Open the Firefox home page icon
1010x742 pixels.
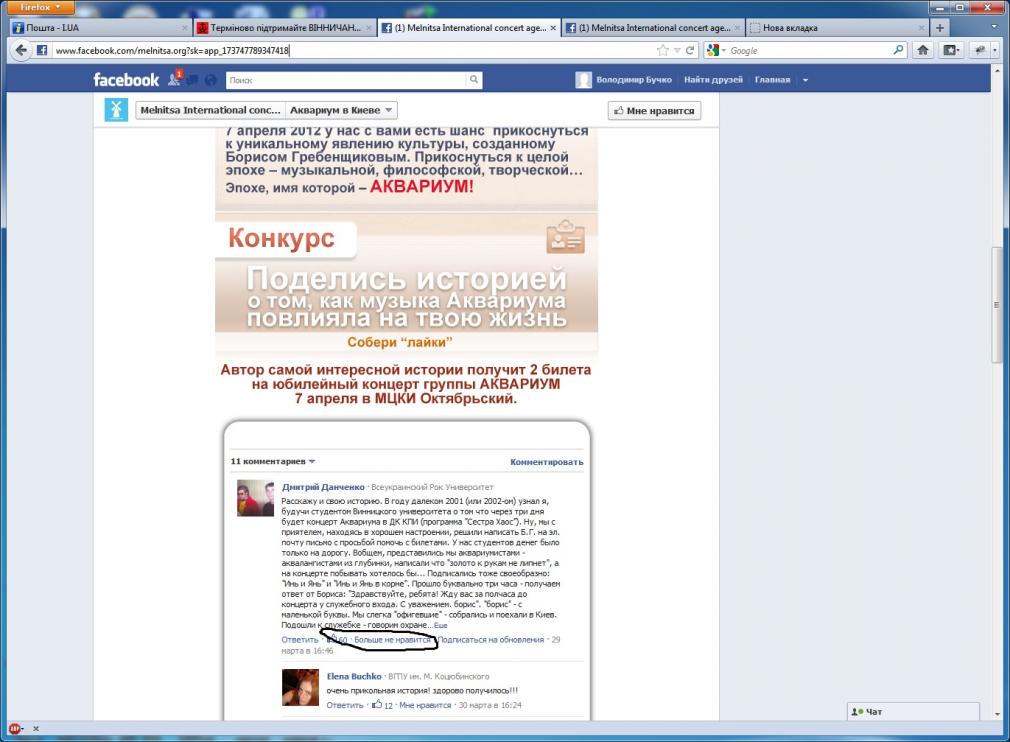point(922,50)
